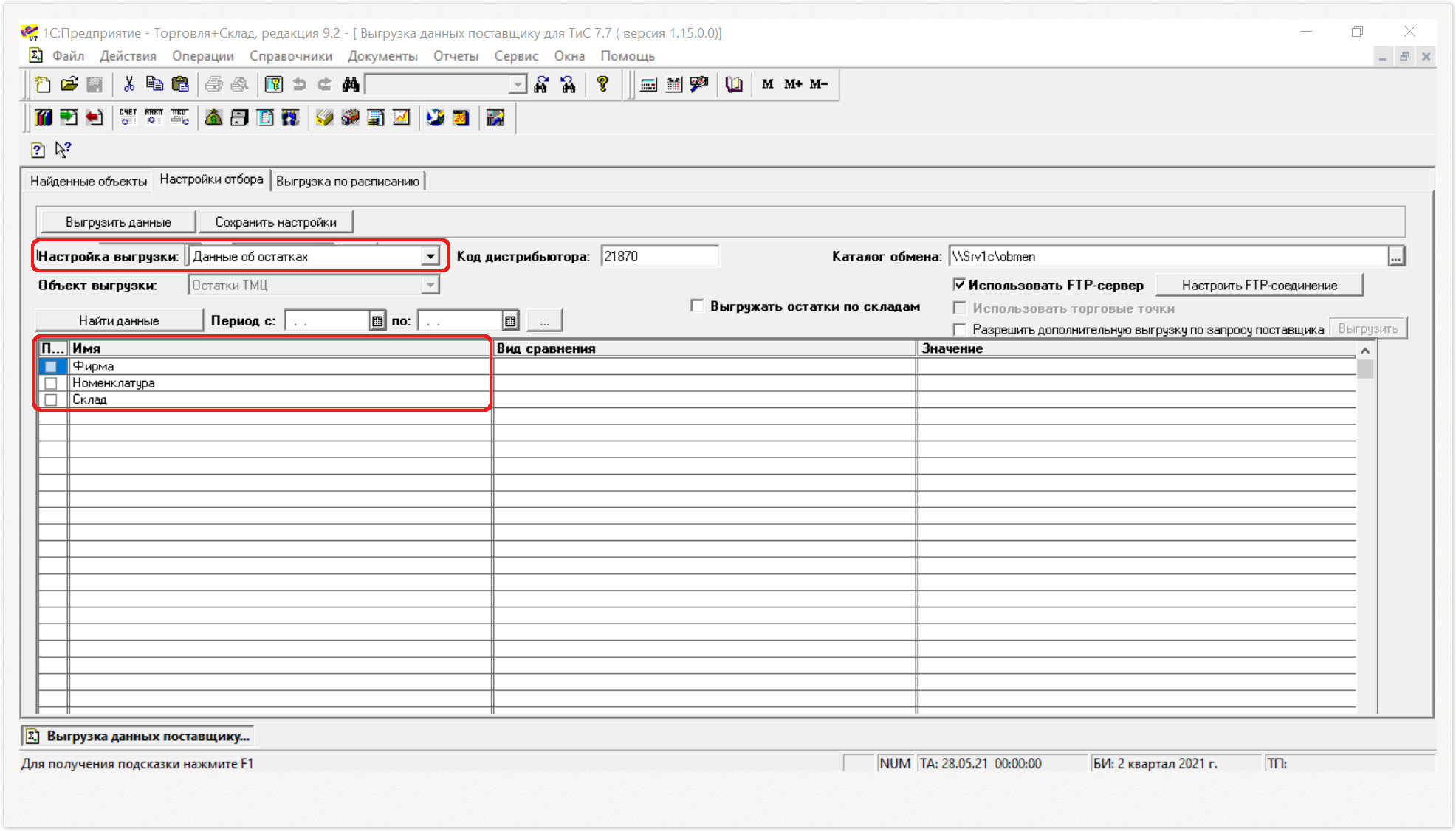Click the context help arrow-question icon
Image resolution: width=1456 pixels, height=831 pixels.
click(x=63, y=150)
